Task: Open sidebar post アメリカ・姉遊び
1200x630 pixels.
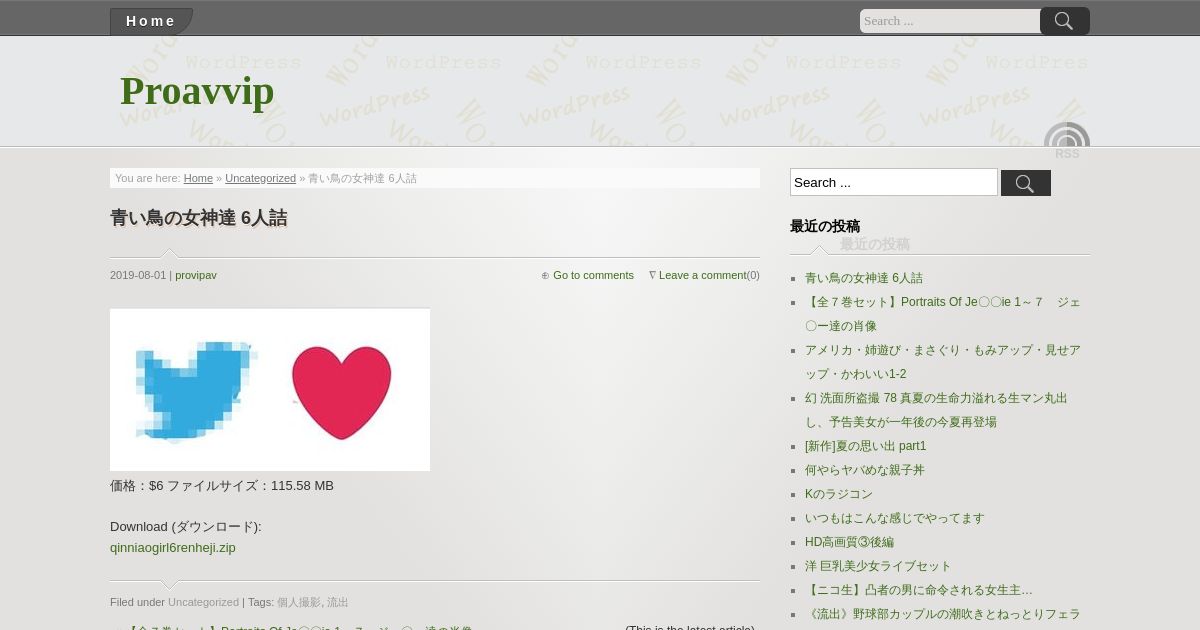Action: (x=942, y=362)
